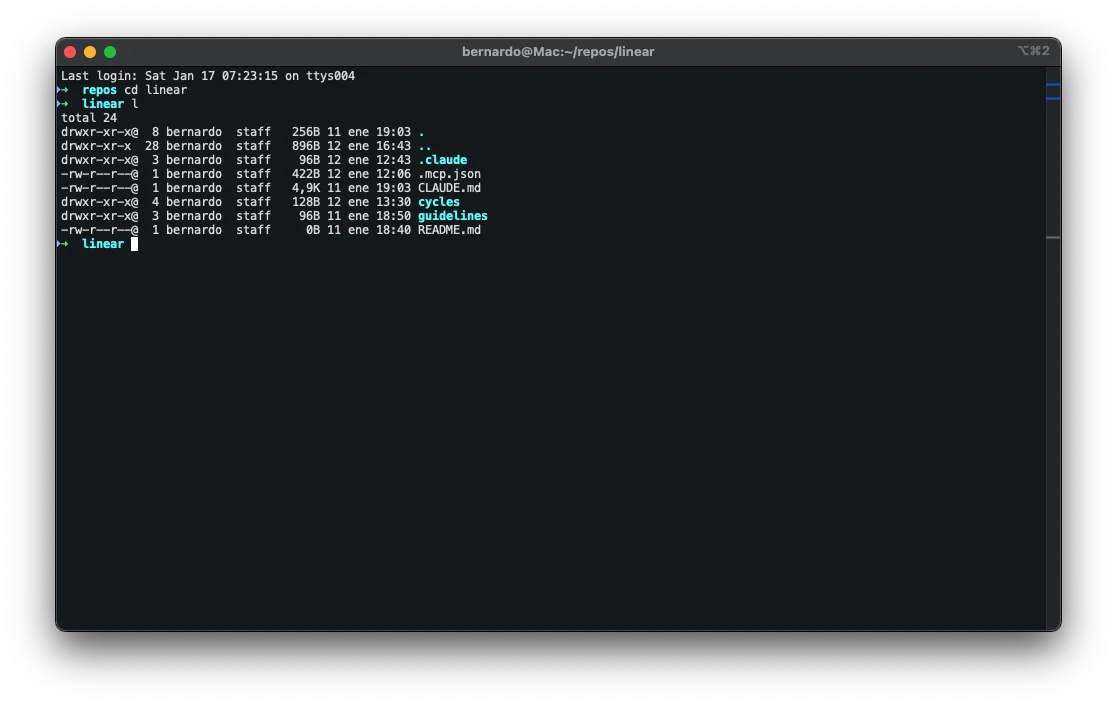Image resolution: width=1117 pixels, height=705 pixels.
Task: Click the upper blue mark in the scrollbar
Action: [1052, 85]
